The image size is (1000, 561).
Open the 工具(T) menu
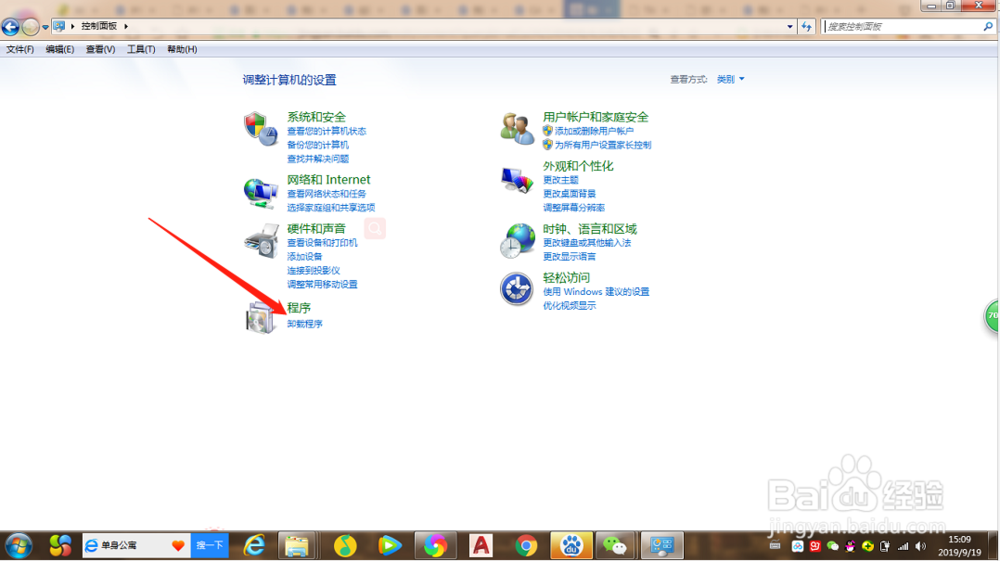coord(141,49)
